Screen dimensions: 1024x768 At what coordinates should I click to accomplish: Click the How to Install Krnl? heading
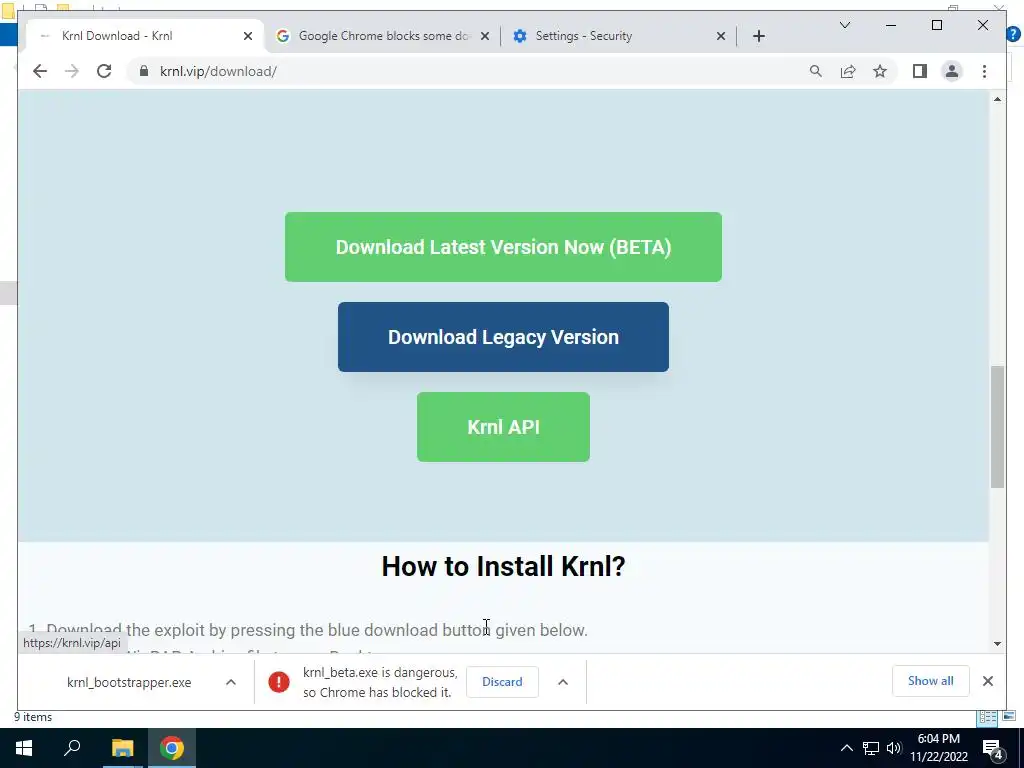coord(503,566)
